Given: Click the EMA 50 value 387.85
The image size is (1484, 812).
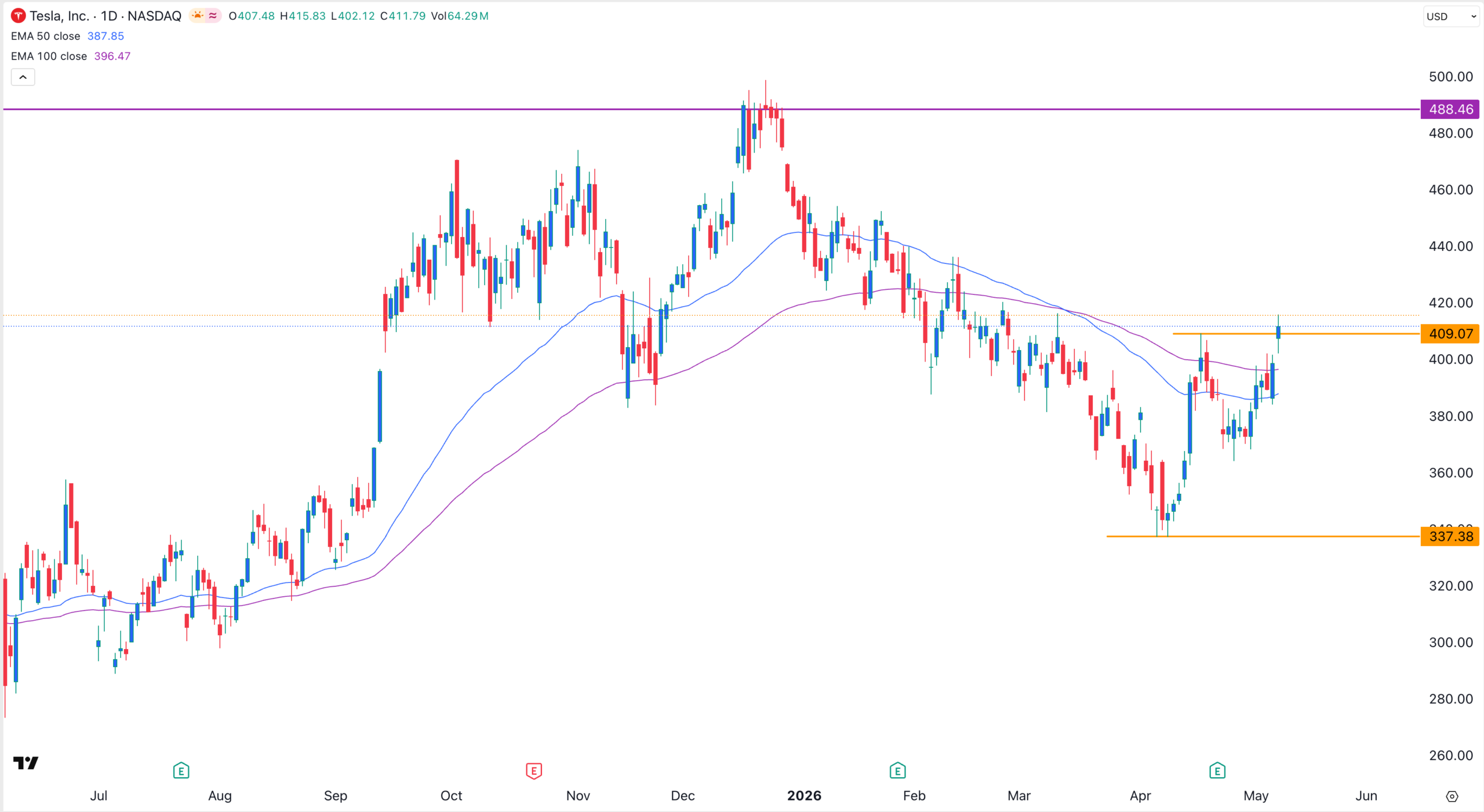Looking at the screenshot, I should 106,36.
